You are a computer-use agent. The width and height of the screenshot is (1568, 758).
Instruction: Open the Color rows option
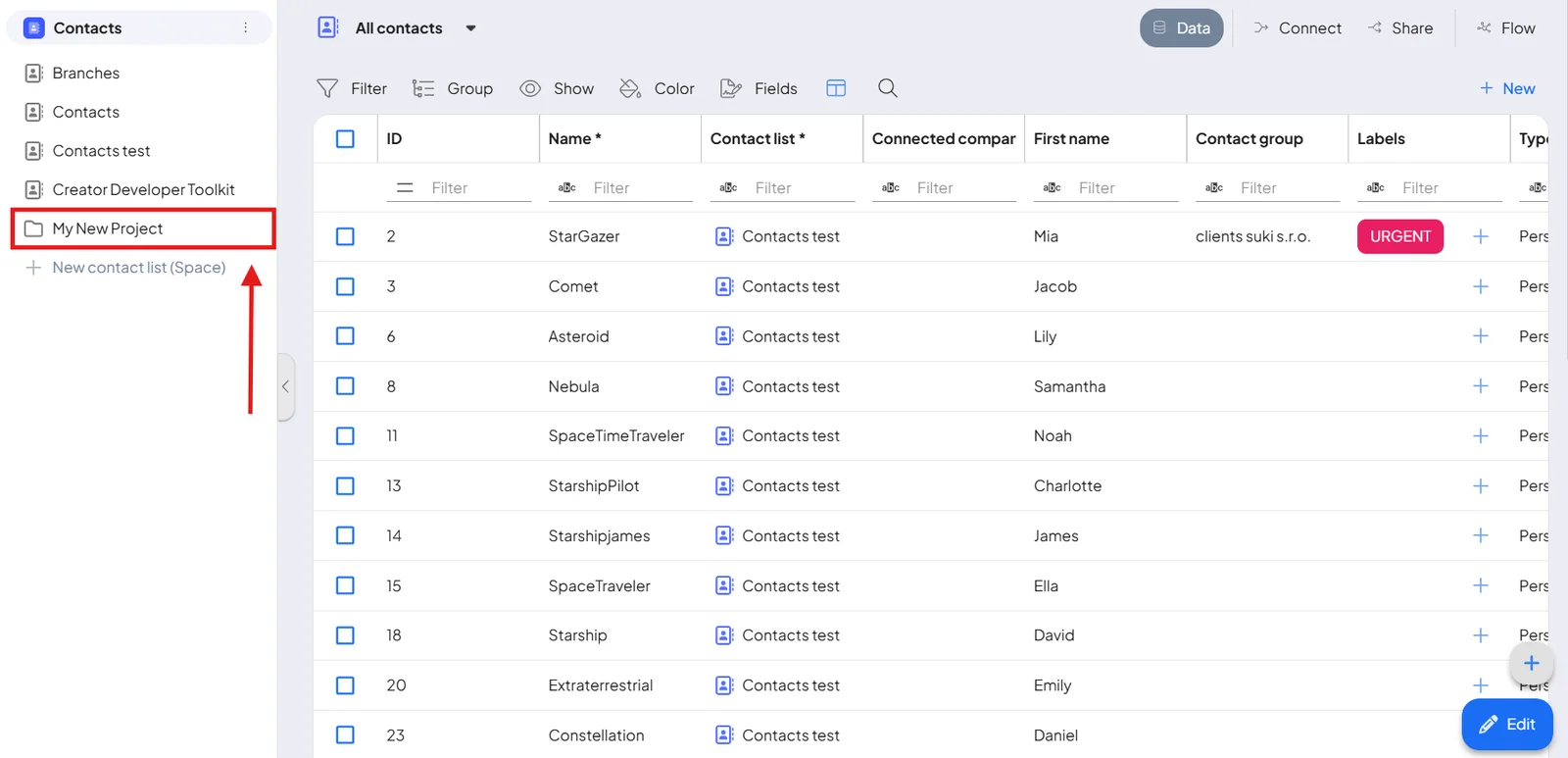[657, 88]
